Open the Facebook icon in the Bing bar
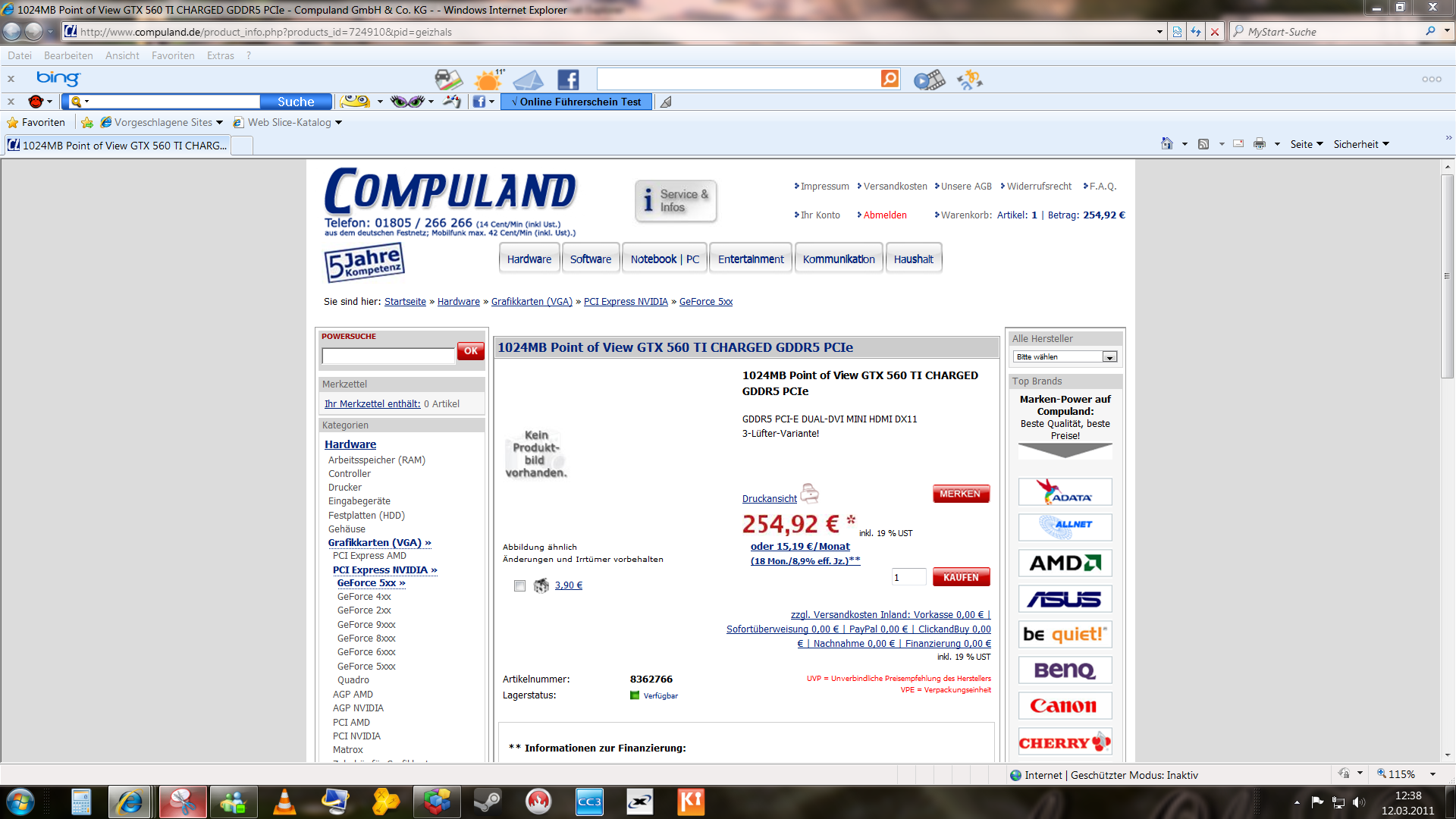This screenshot has height=819, width=1456. [x=568, y=80]
